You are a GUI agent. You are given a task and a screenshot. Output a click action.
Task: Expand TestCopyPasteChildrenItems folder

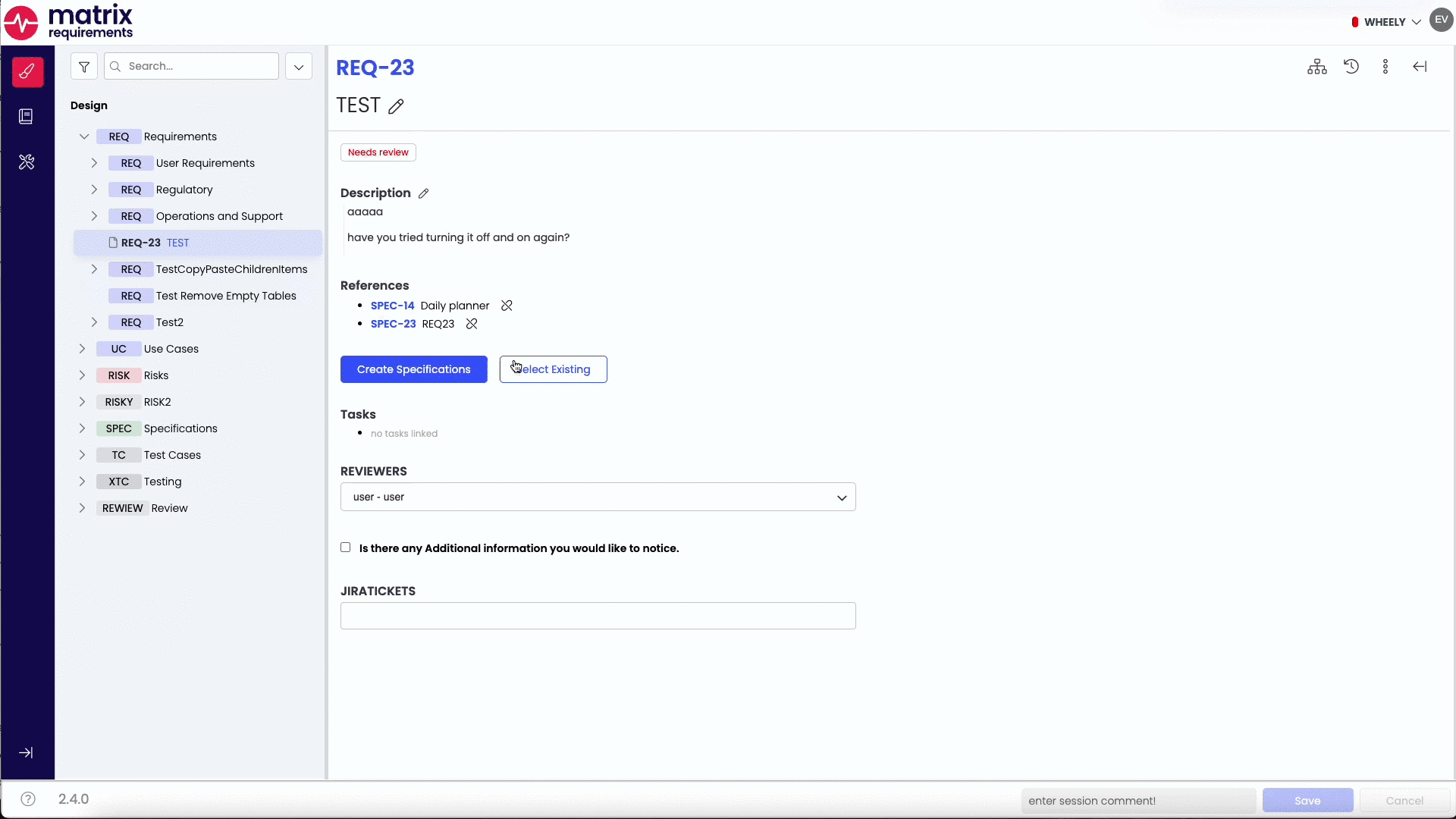tap(94, 269)
